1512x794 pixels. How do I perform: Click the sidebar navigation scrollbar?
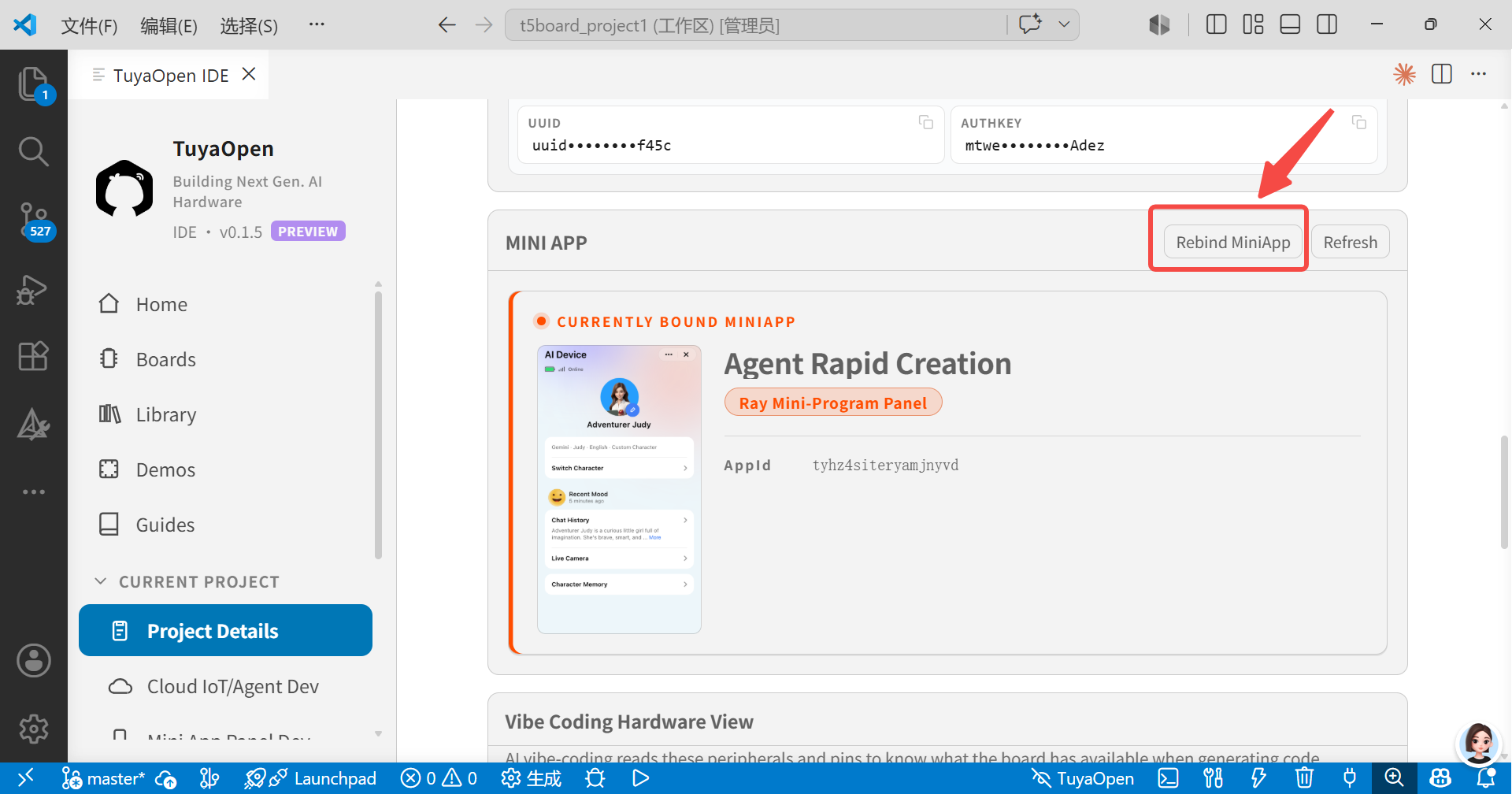coord(378,425)
